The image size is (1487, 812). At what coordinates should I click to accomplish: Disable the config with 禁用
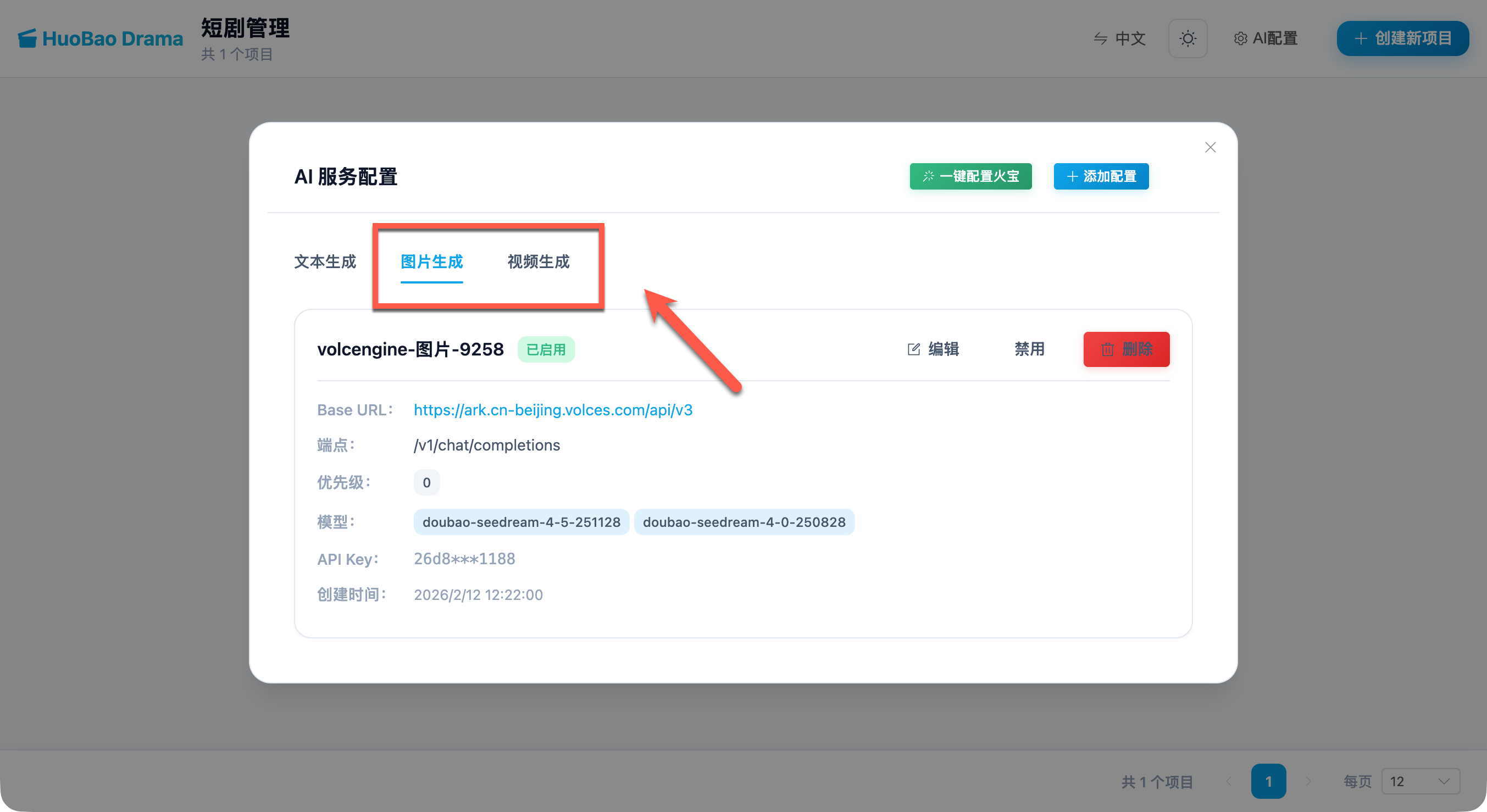point(1029,349)
